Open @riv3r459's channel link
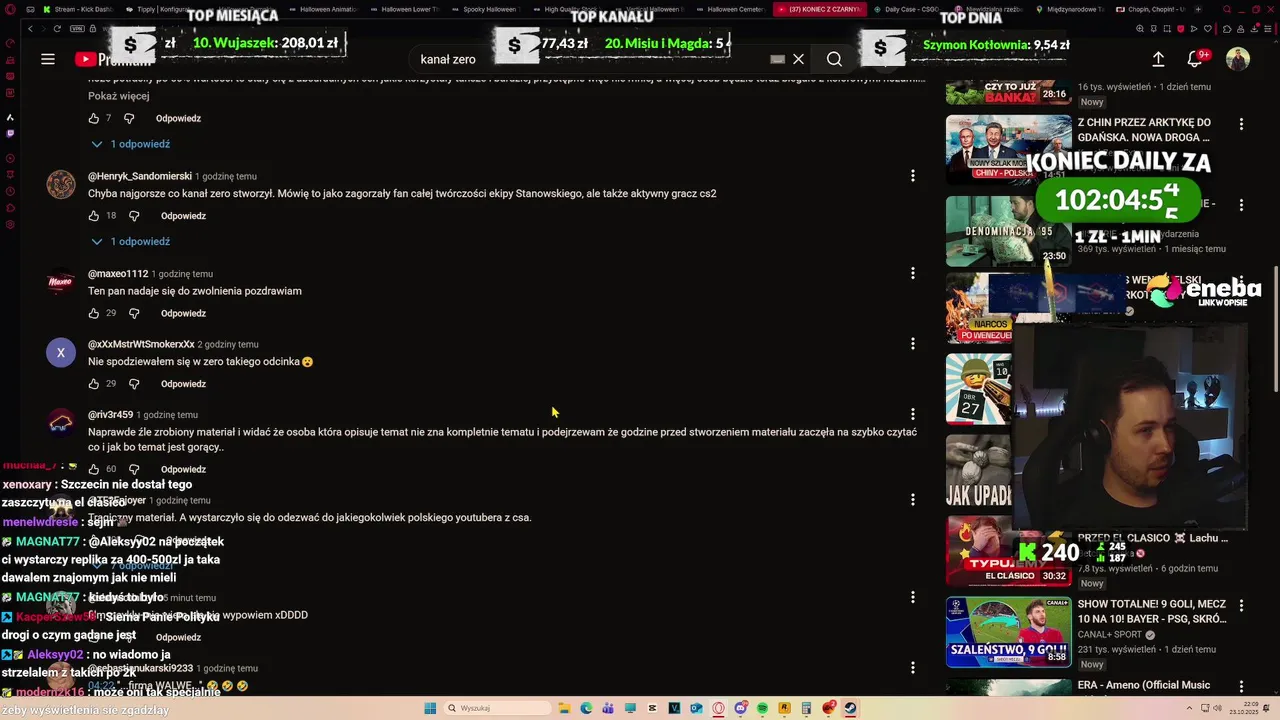The image size is (1280, 720). coord(110,414)
